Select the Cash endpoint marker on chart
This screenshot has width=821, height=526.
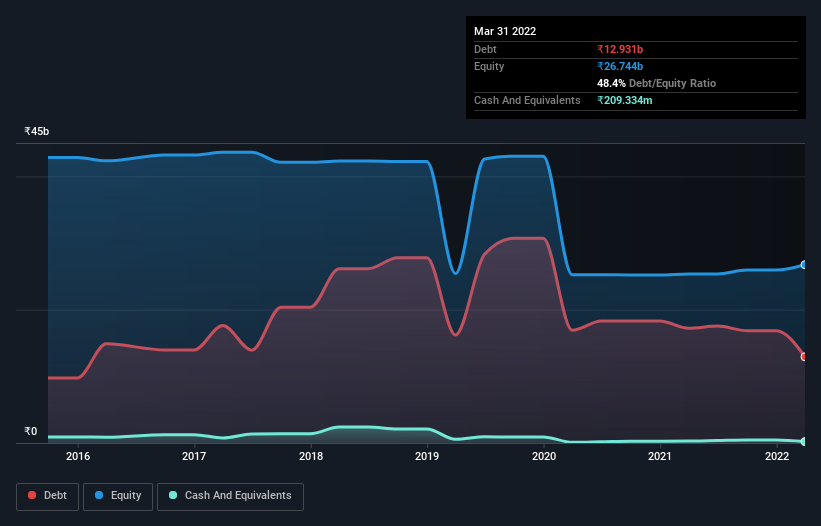(x=804, y=441)
